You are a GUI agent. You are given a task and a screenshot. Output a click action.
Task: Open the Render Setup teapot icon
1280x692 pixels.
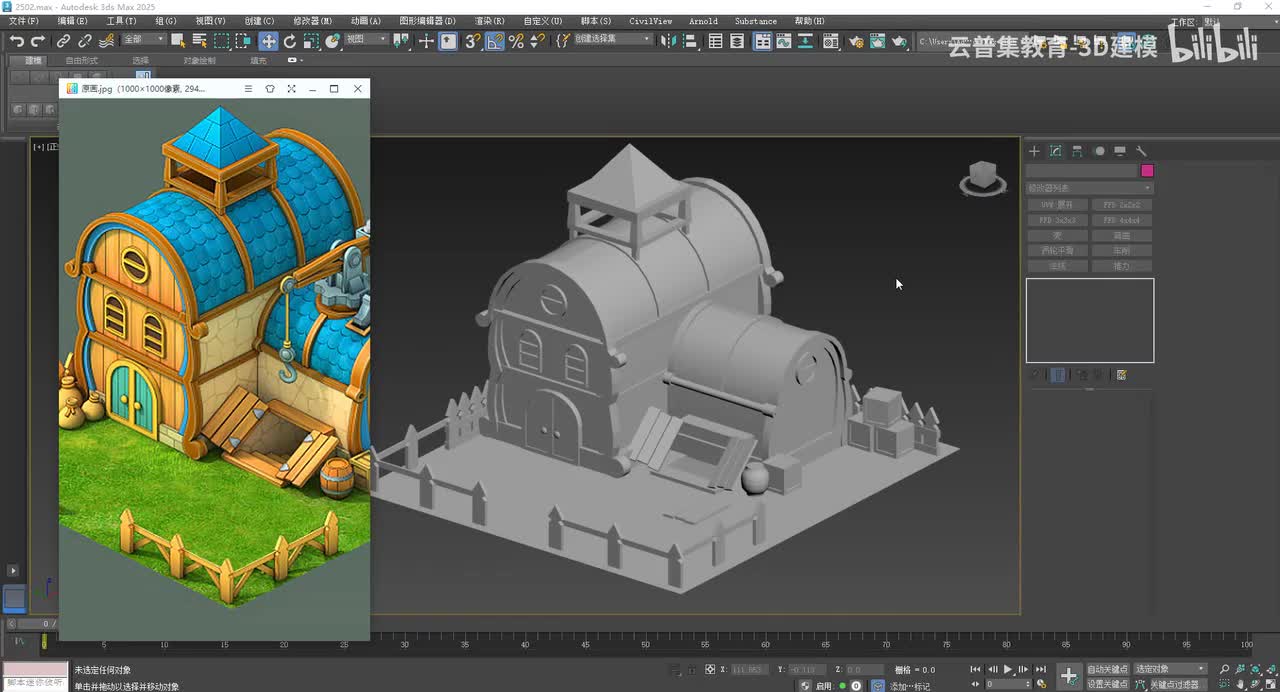tap(856, 41)
